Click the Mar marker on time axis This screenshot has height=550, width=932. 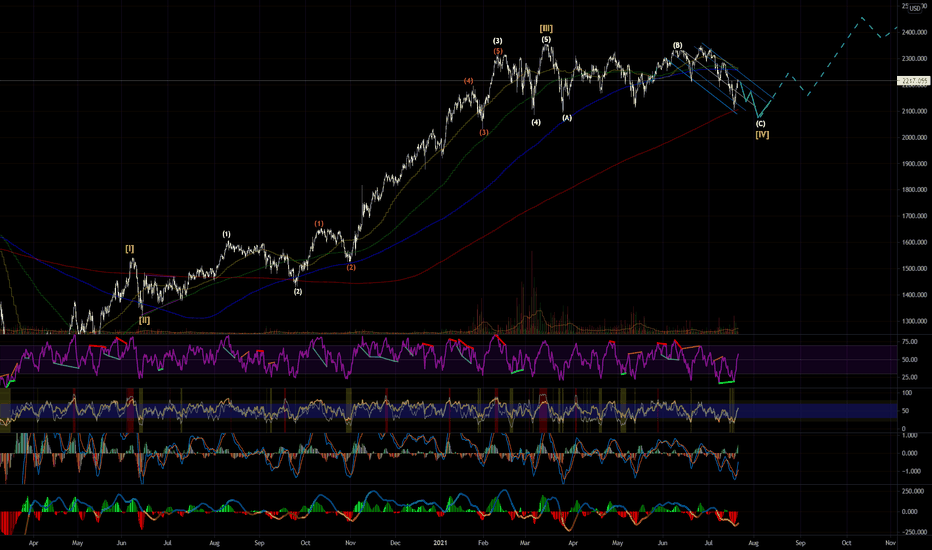[525, 542]
